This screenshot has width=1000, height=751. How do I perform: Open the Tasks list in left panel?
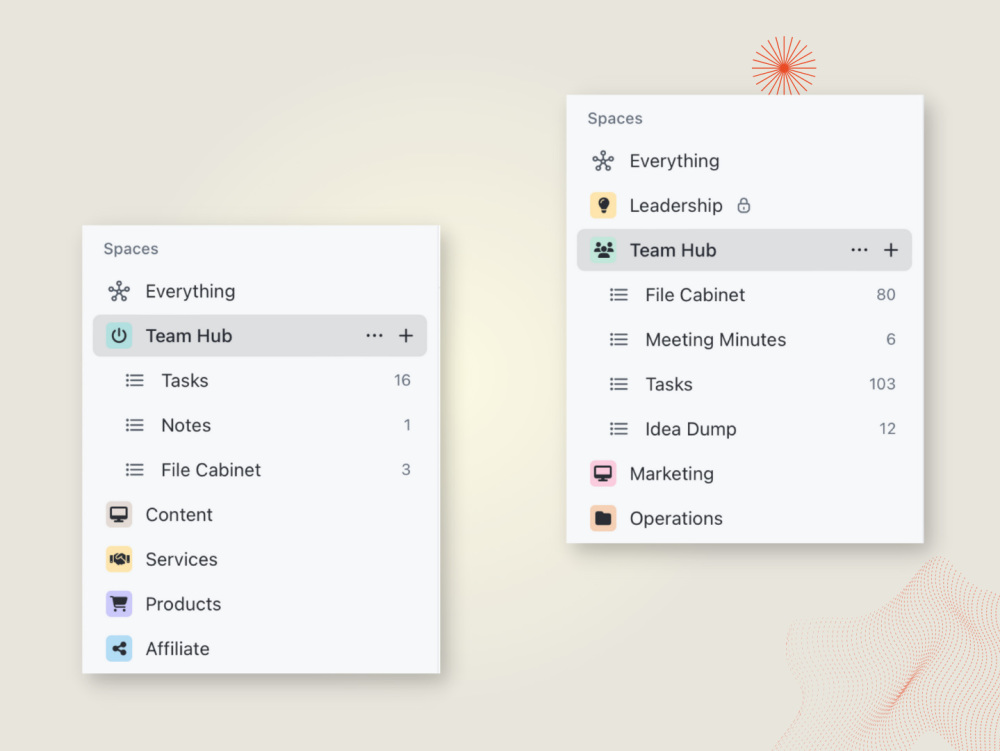185,381
